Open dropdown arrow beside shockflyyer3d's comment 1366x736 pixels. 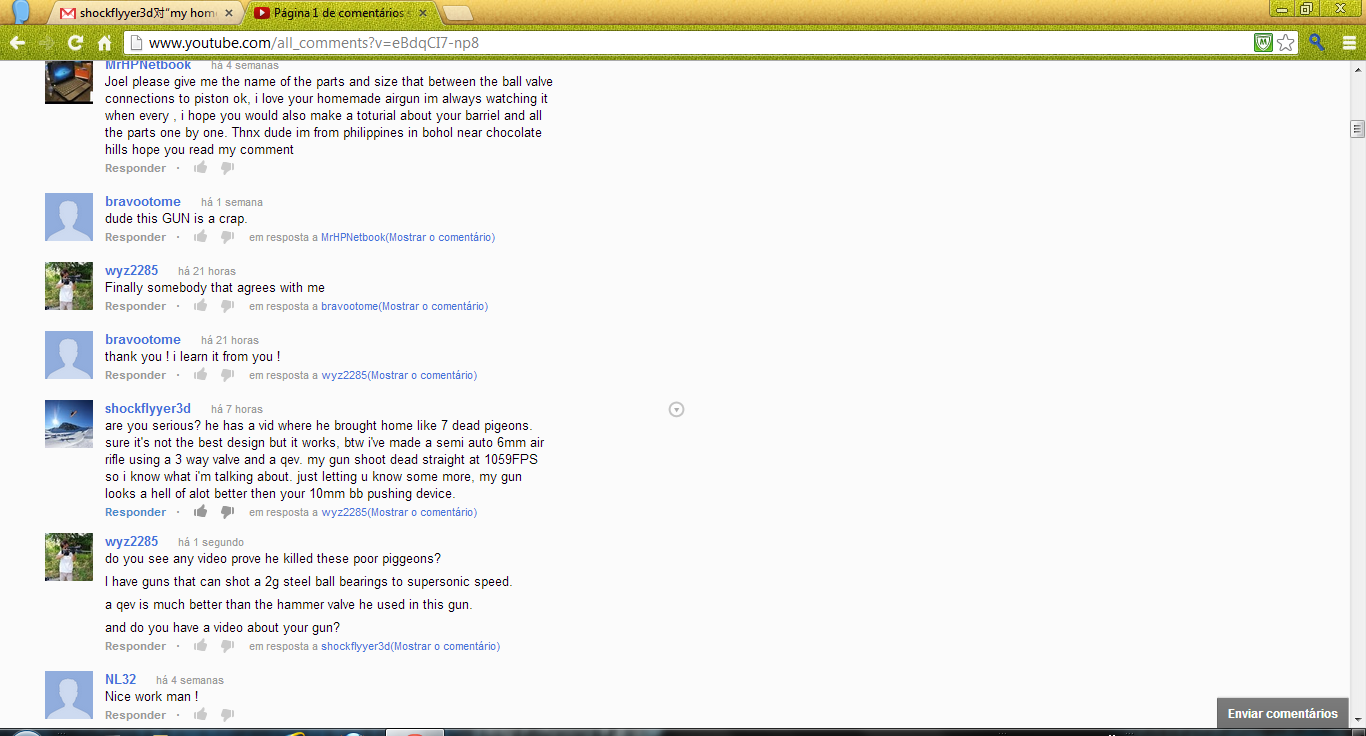pyautogui.click(x=676, y=409)
